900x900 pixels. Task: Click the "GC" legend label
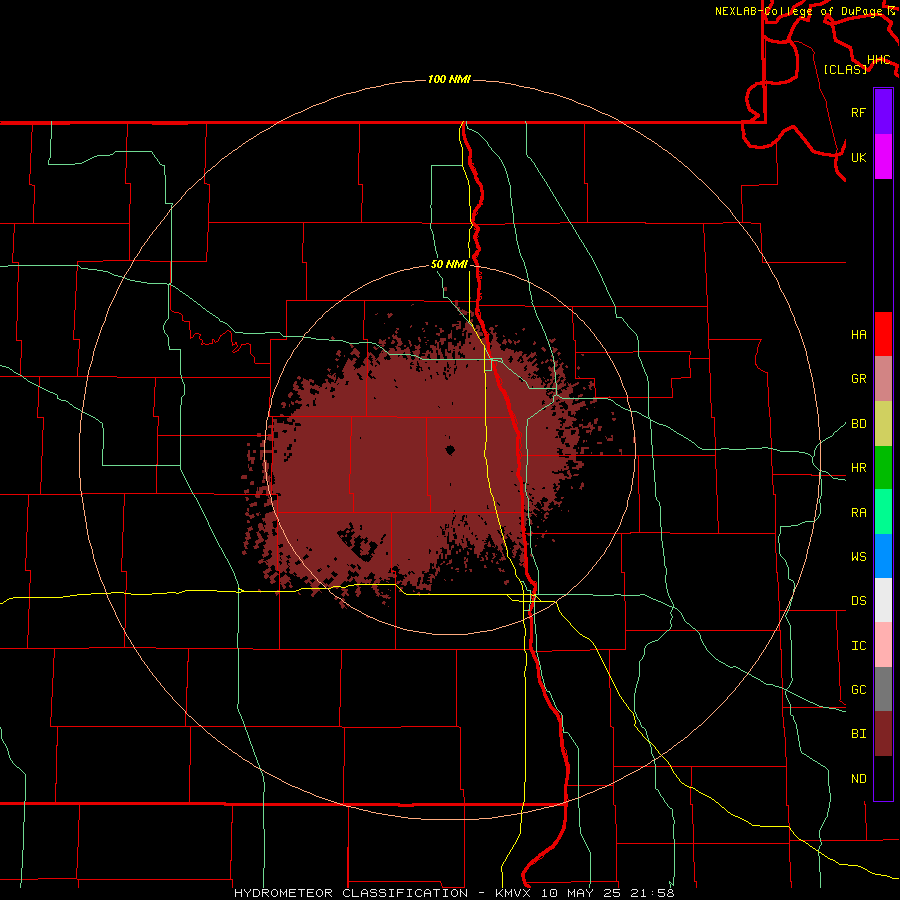(x=858, y=690)
